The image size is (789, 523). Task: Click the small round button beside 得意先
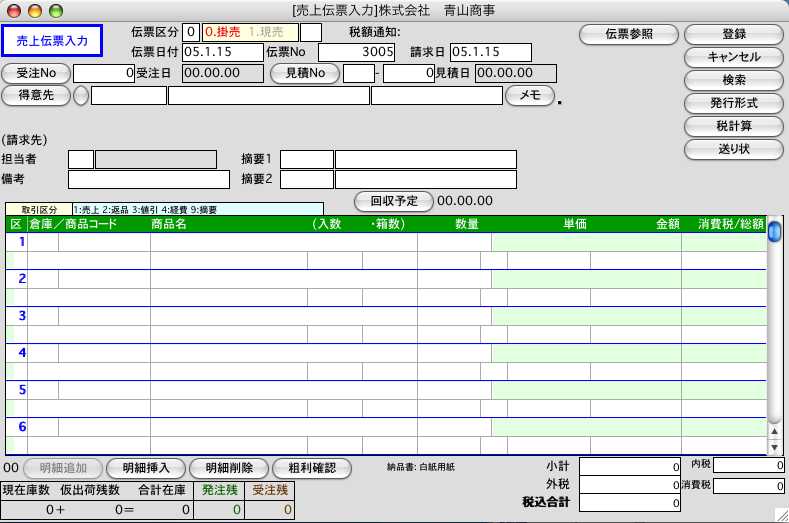point(81,97)
